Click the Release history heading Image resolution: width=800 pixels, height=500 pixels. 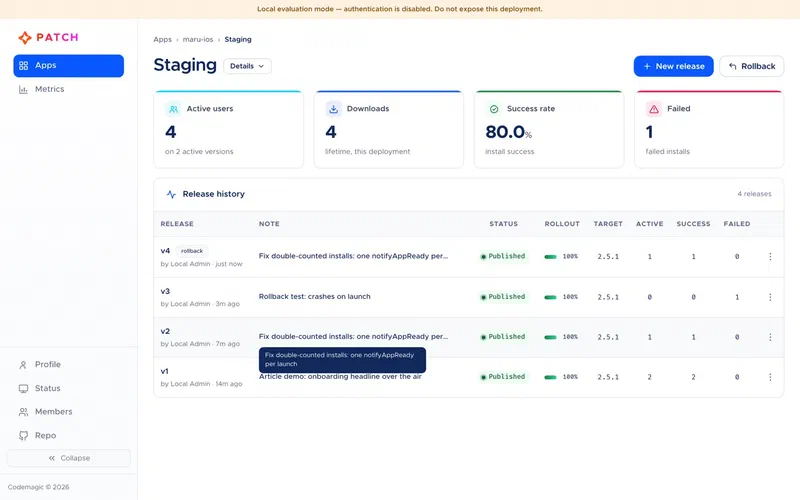tap(214, 194)
